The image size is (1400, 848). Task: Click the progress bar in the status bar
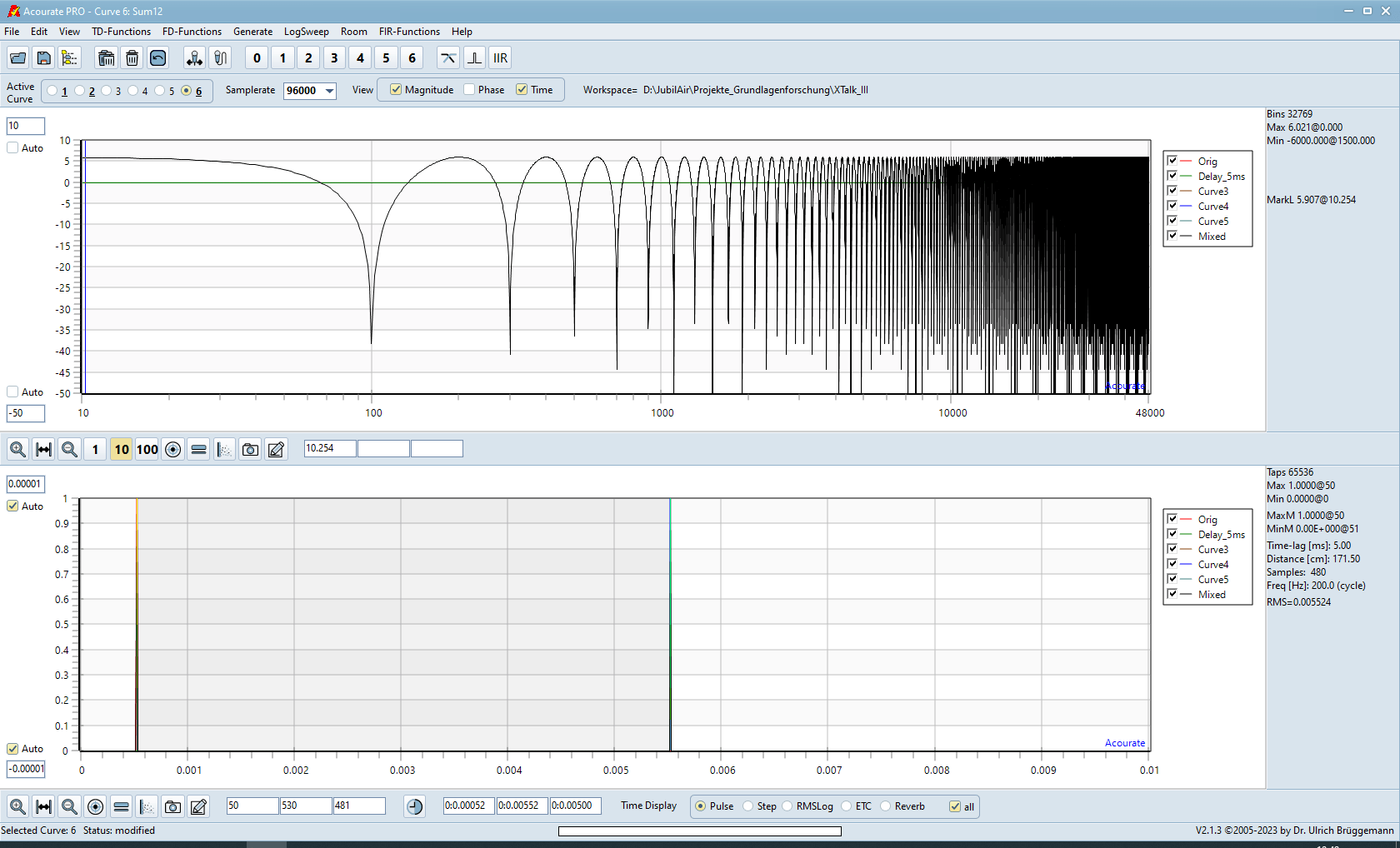700,831
